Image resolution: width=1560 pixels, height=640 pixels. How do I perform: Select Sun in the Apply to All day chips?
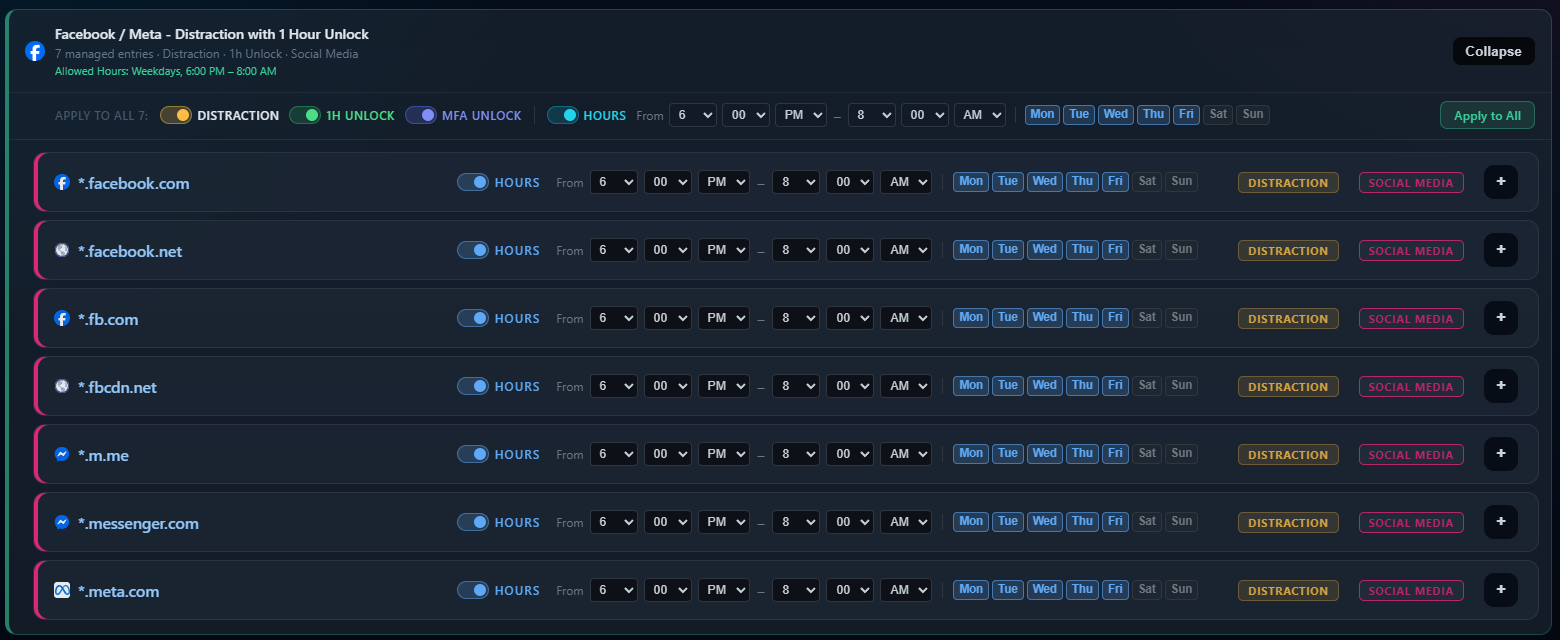[1253, 114]
